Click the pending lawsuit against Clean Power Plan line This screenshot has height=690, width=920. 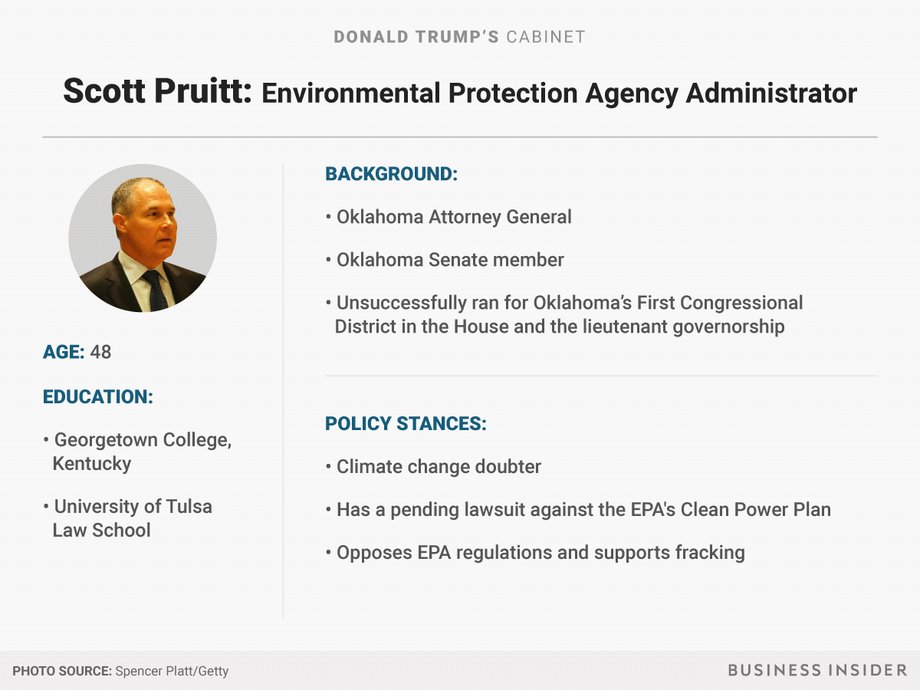578,510
